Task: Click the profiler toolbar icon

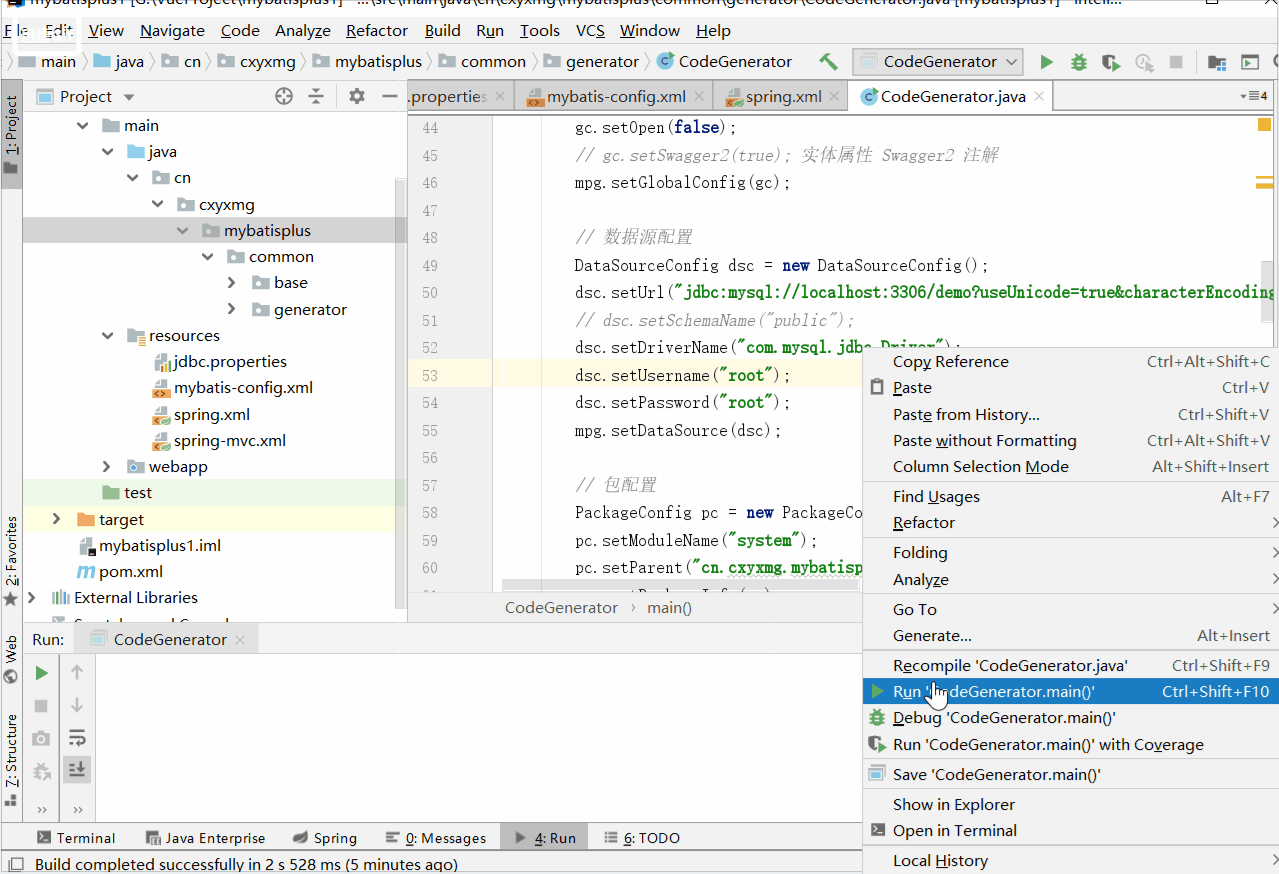Action: pyautogui.click(x=1144, y=62)
